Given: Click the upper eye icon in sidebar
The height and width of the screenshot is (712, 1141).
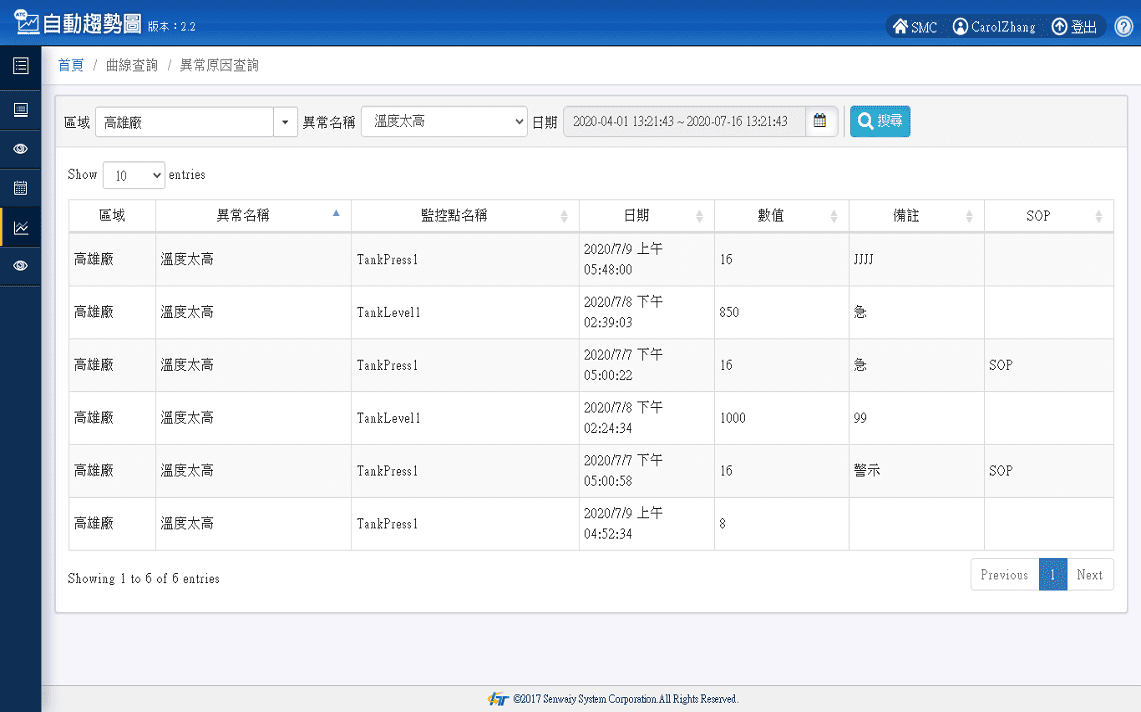Looking at the screenshot, I should pos(19,149).
